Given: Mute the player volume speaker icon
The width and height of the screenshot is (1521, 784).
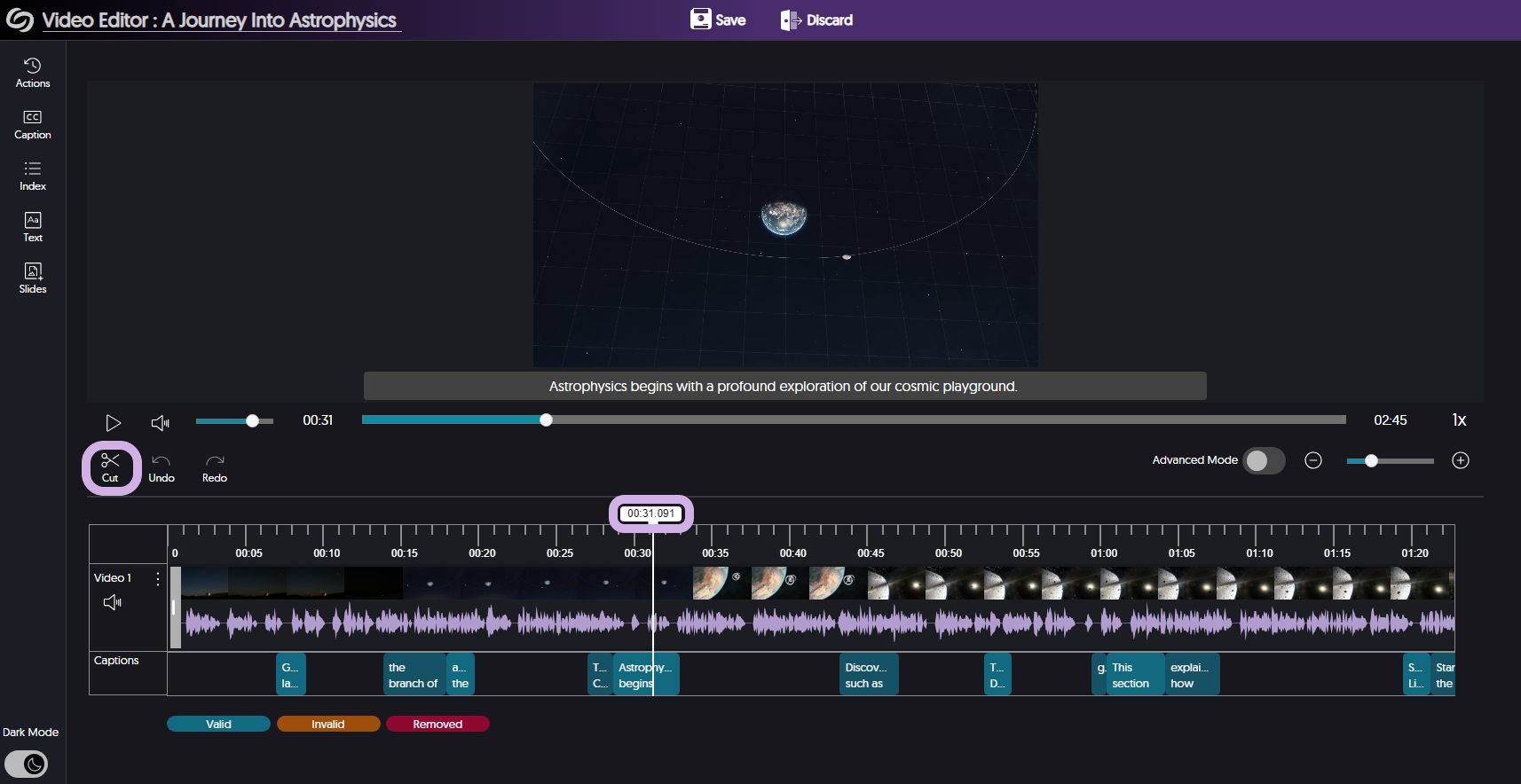Looking at the screenshot, I should tap(160, 423).
